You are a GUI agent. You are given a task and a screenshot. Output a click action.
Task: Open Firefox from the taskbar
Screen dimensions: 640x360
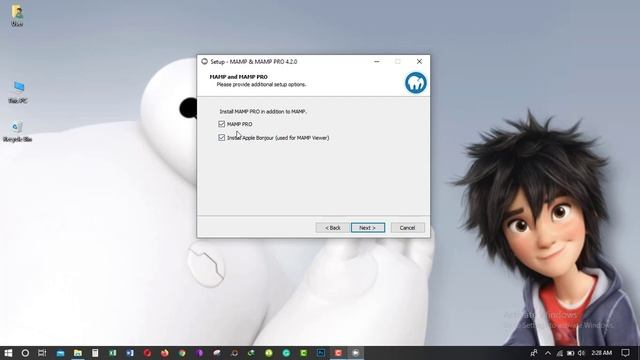(x=165, y=353)
